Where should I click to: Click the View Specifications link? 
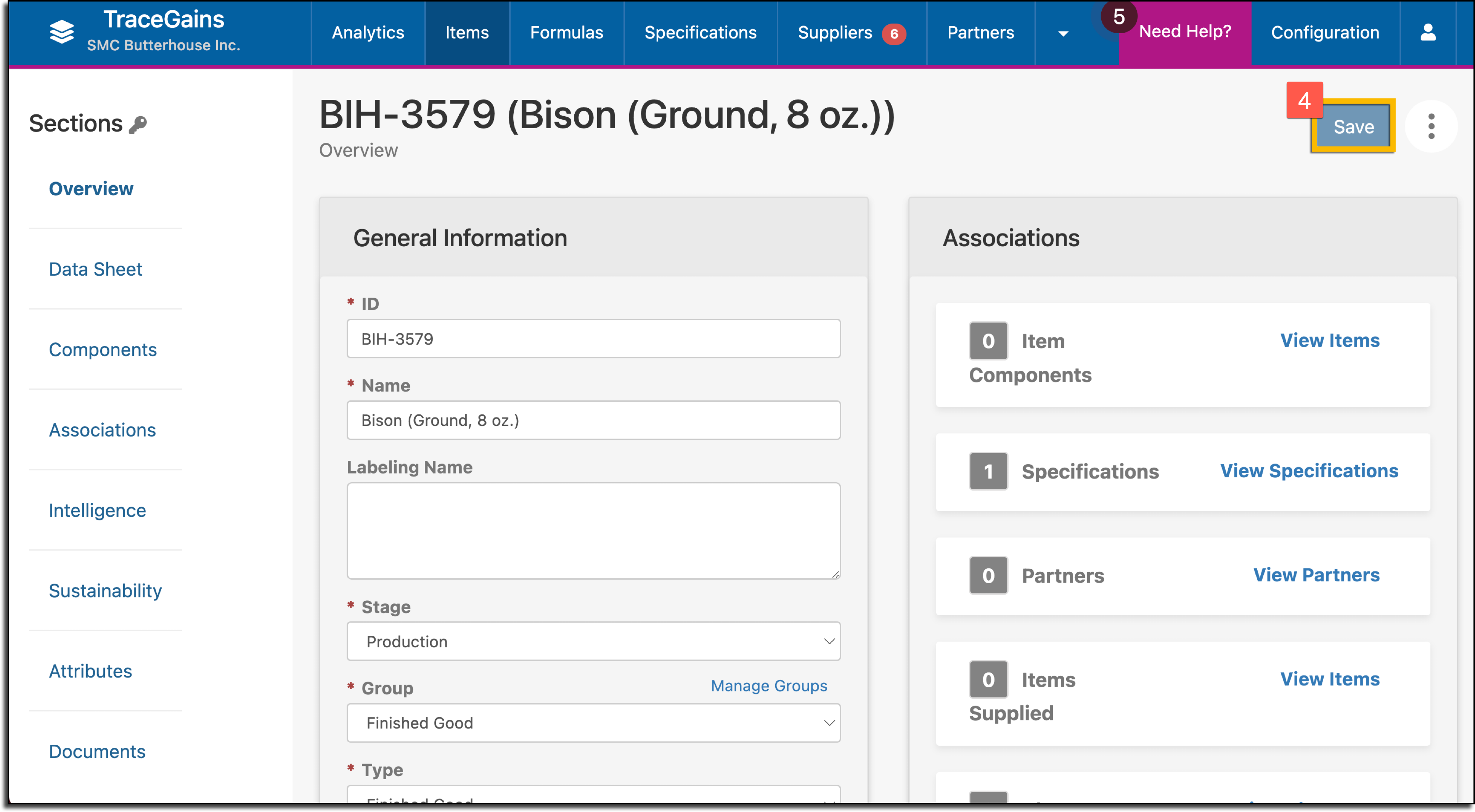1309,470
